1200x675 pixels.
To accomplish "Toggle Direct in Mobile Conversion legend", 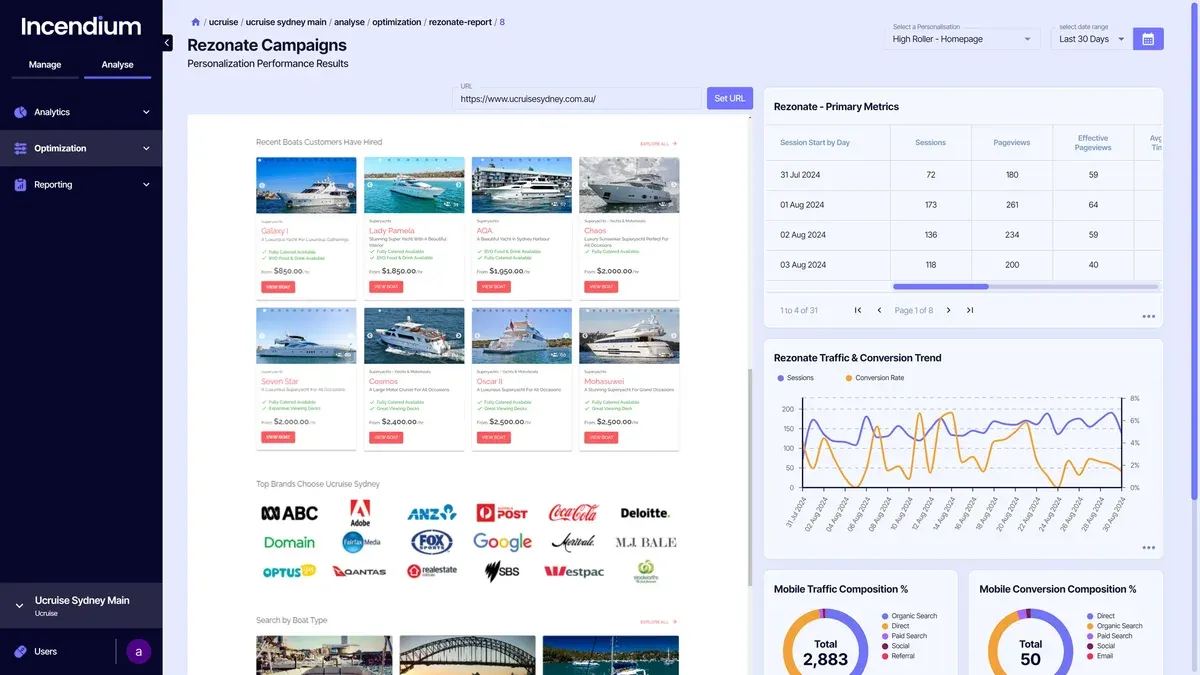I will coord(1100,616).
